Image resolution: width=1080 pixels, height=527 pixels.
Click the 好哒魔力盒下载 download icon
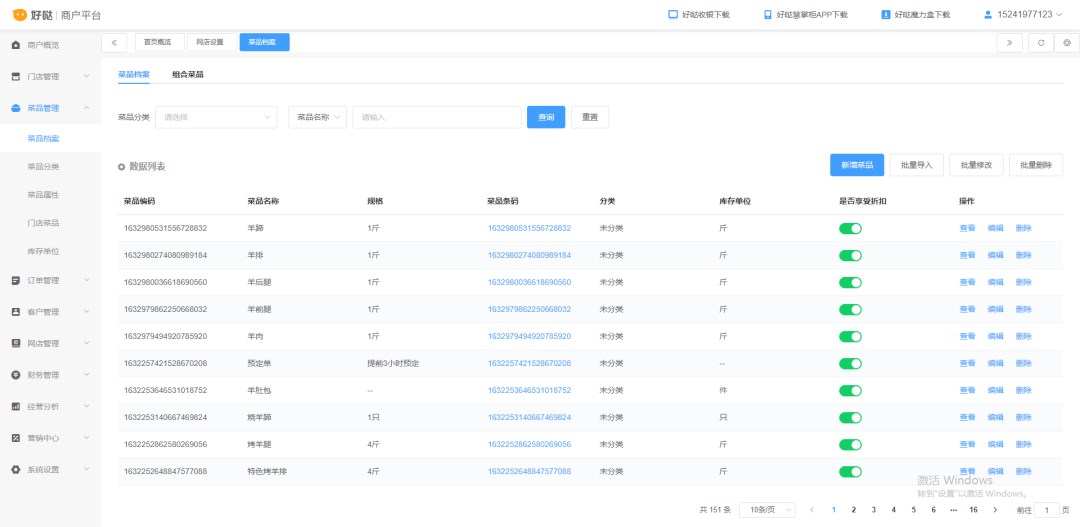pyautogui.click(x=886, y=14)
